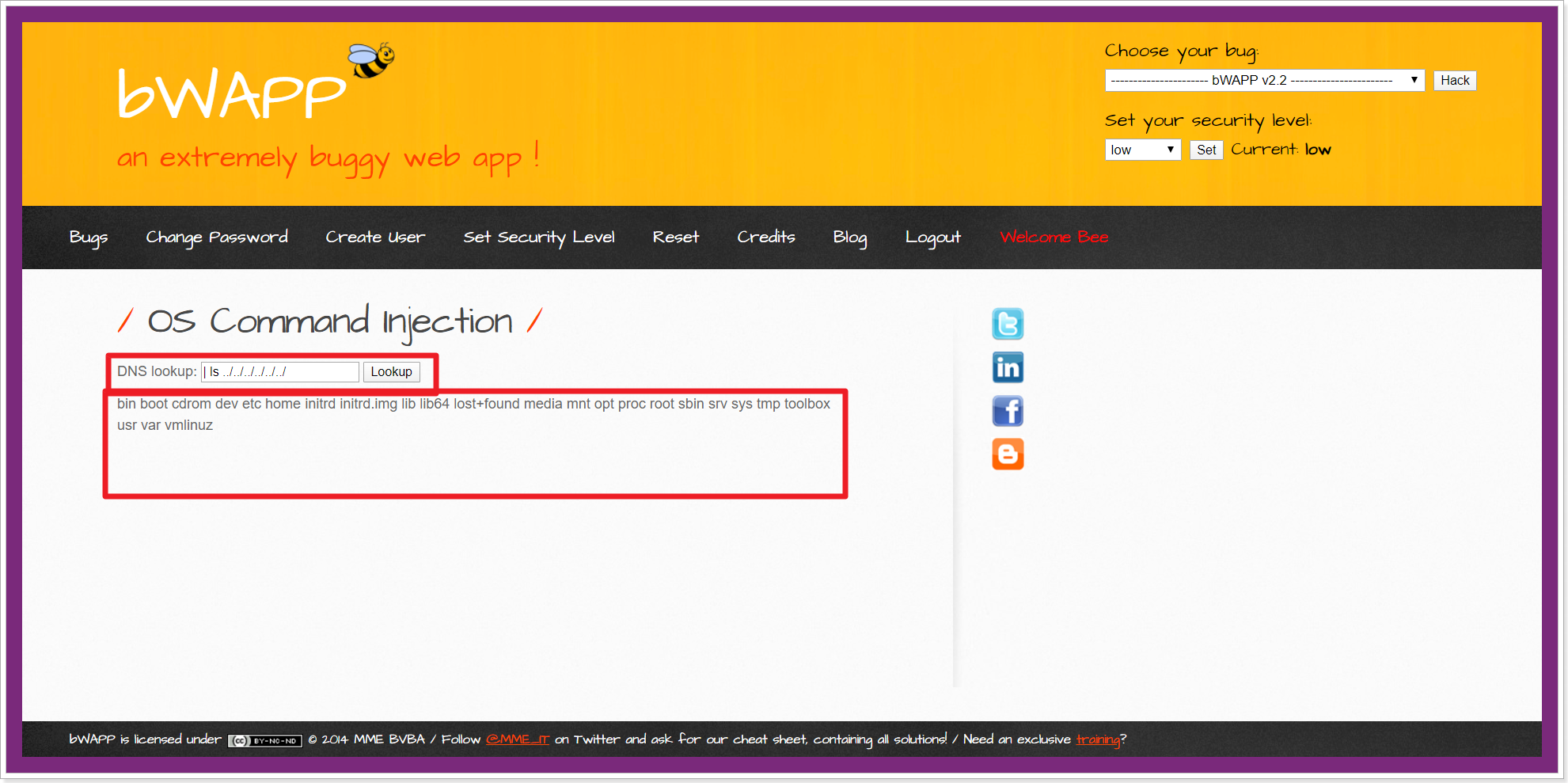The height and width of the screenshot is (783, 1568).
Task: Open Set Security Level in navigation
Action: [x=539, y=238]
